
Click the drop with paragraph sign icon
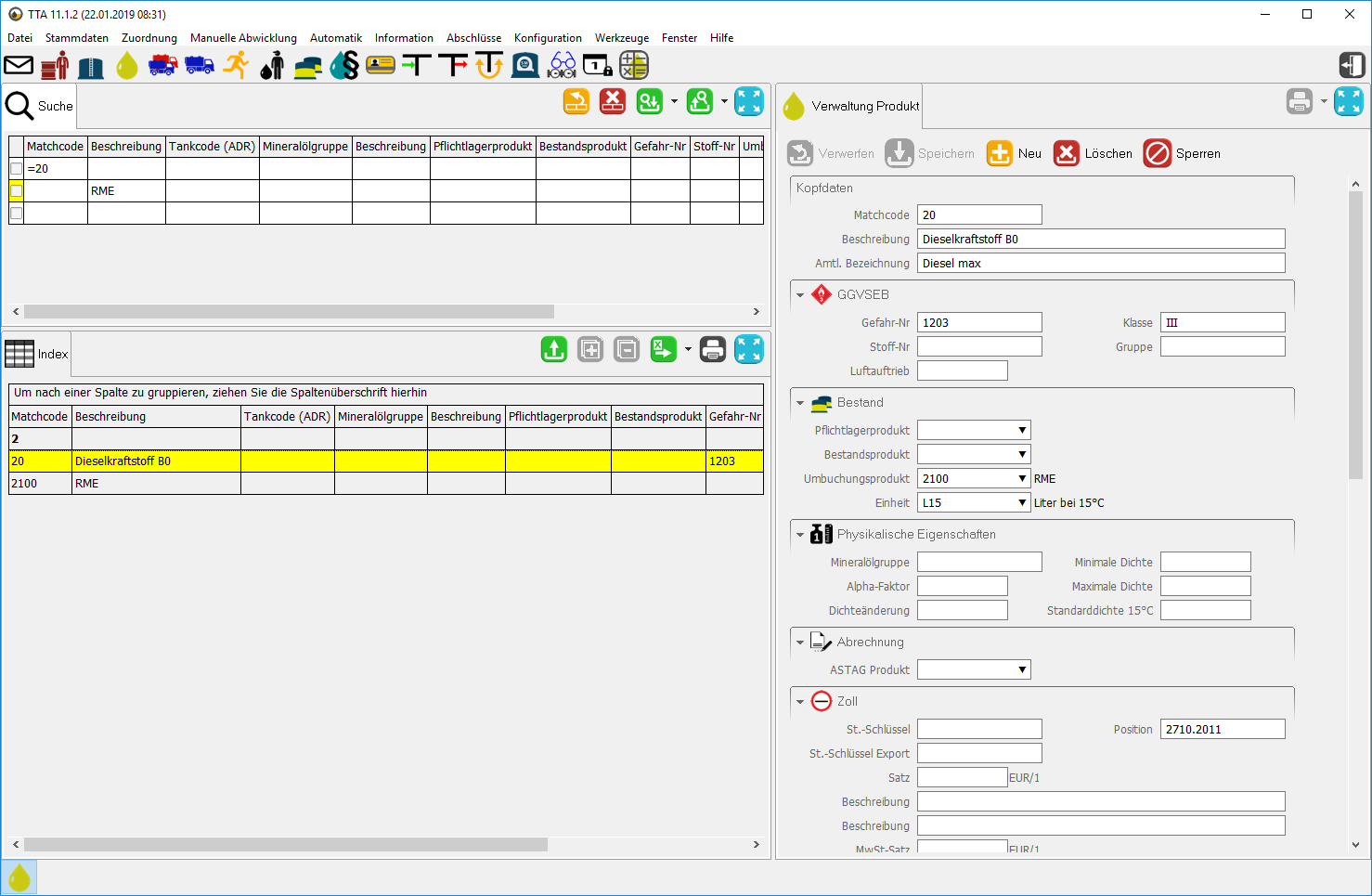tap(344, 65)
